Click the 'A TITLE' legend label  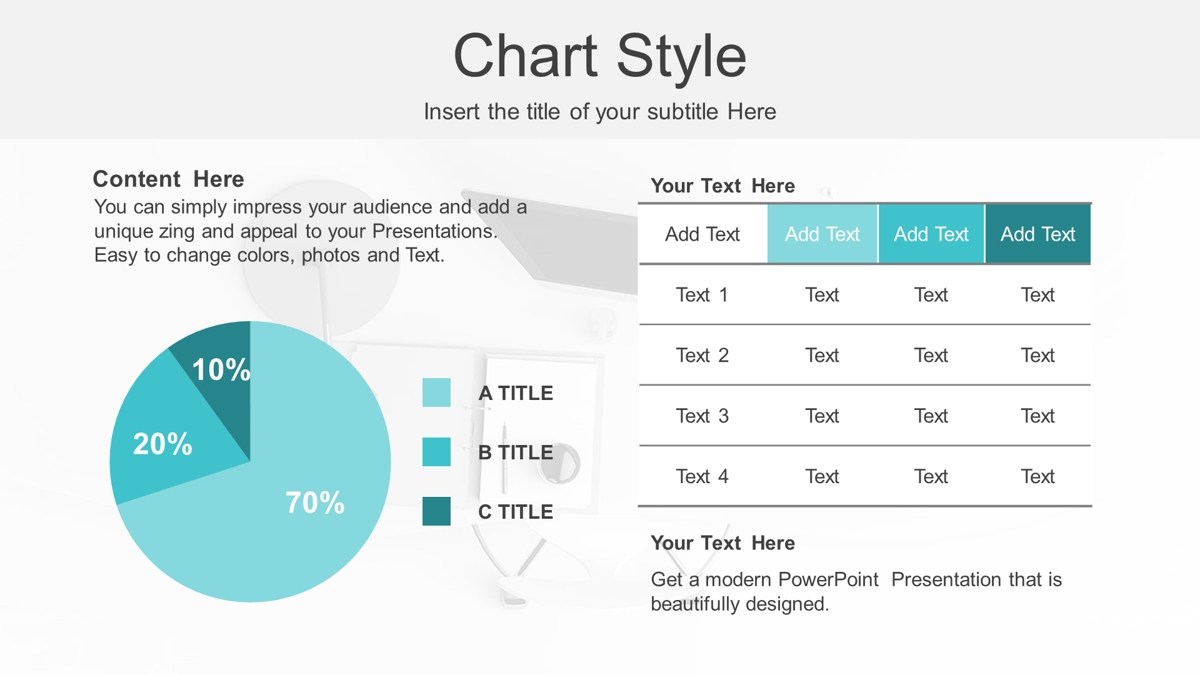pyautogui.click(x=515, y=393)
